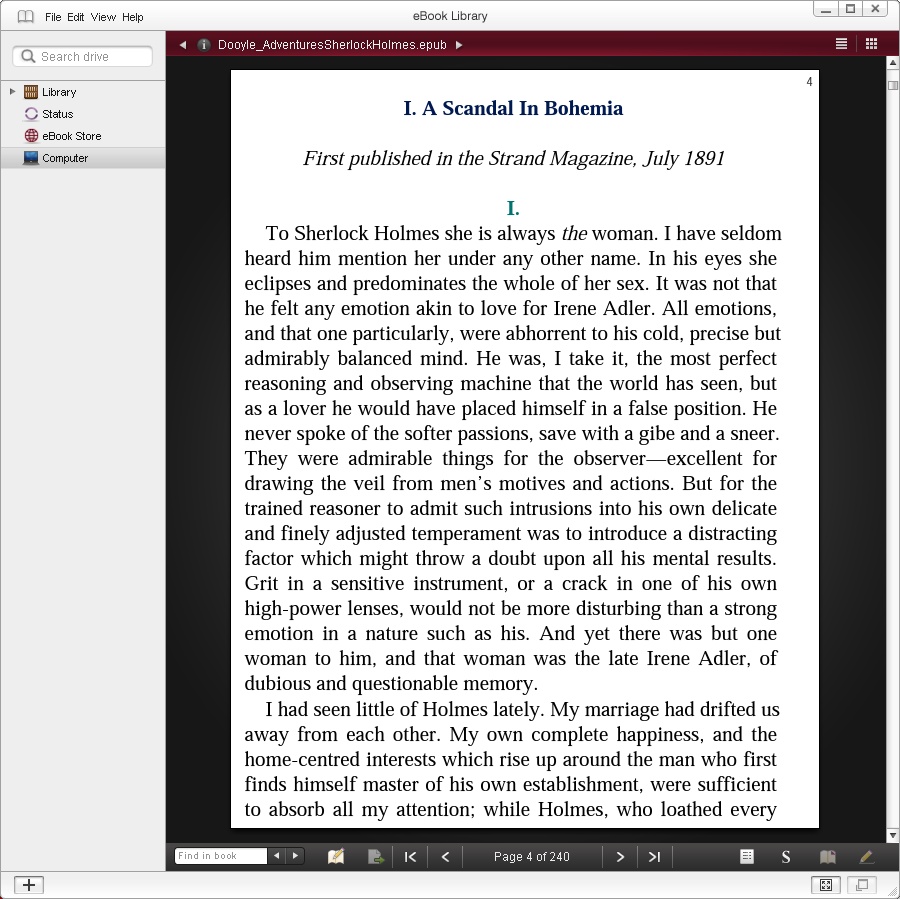Find previous match in book
900x899 pixels.
277,856
